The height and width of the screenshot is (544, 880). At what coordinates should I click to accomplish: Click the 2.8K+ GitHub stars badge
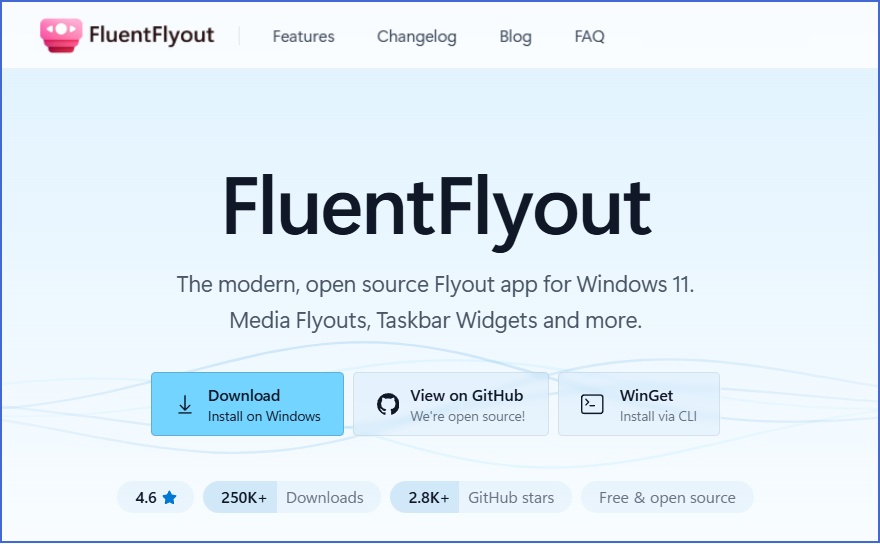481,497
